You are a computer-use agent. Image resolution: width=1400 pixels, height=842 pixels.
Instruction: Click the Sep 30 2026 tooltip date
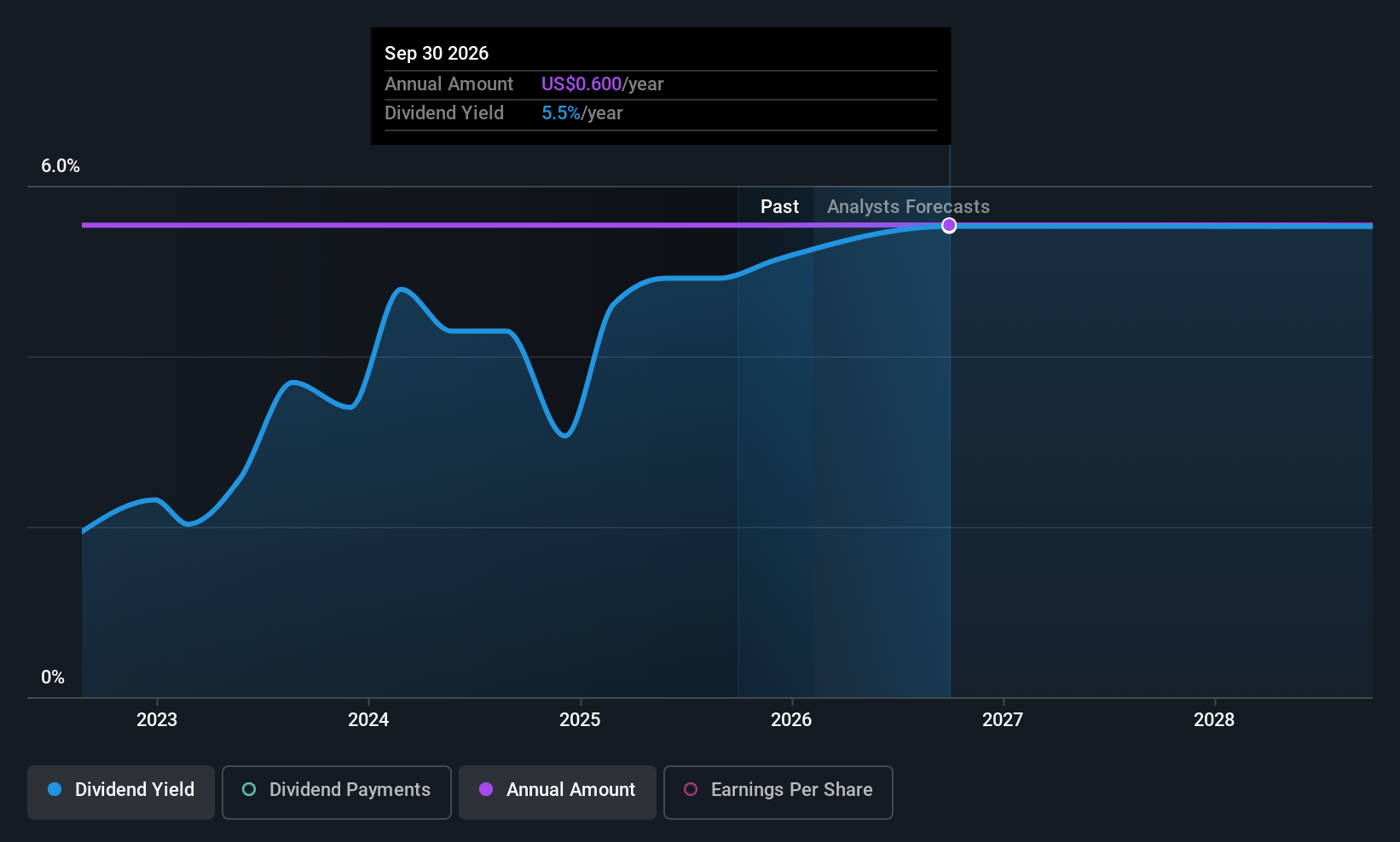(437, 54)
